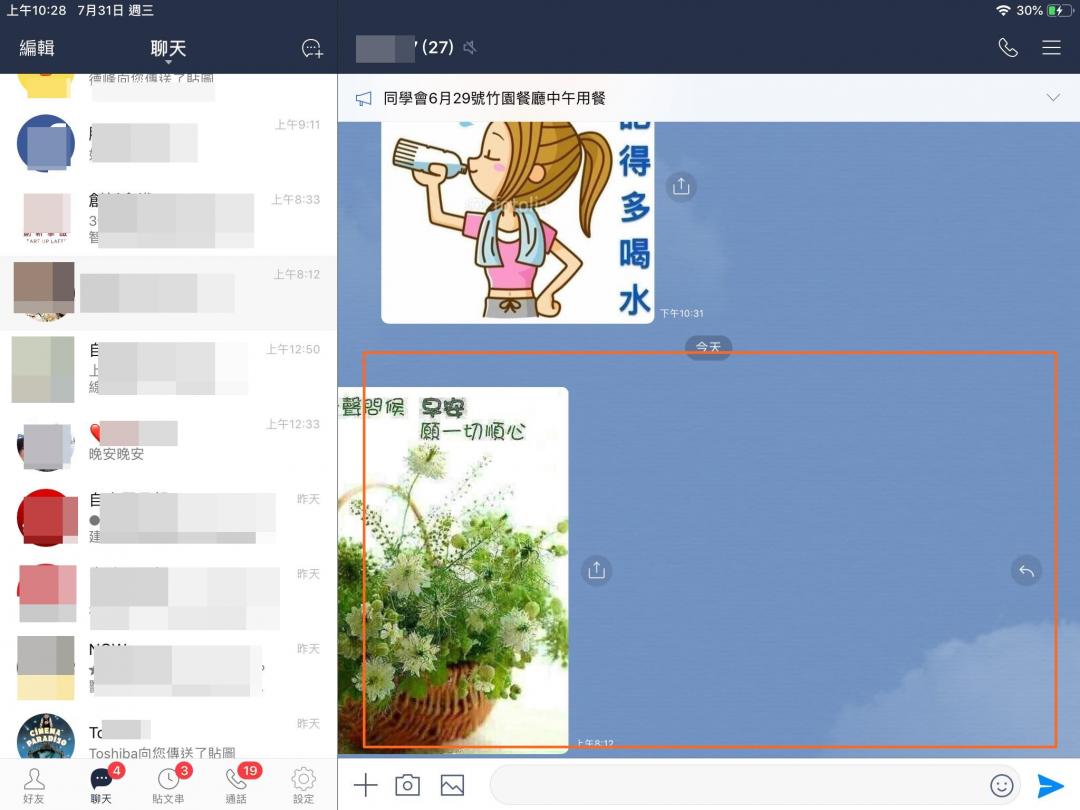The image size is (1080, 810).
Task: Open the emoji sticker picker
Action: (1001, 785)
